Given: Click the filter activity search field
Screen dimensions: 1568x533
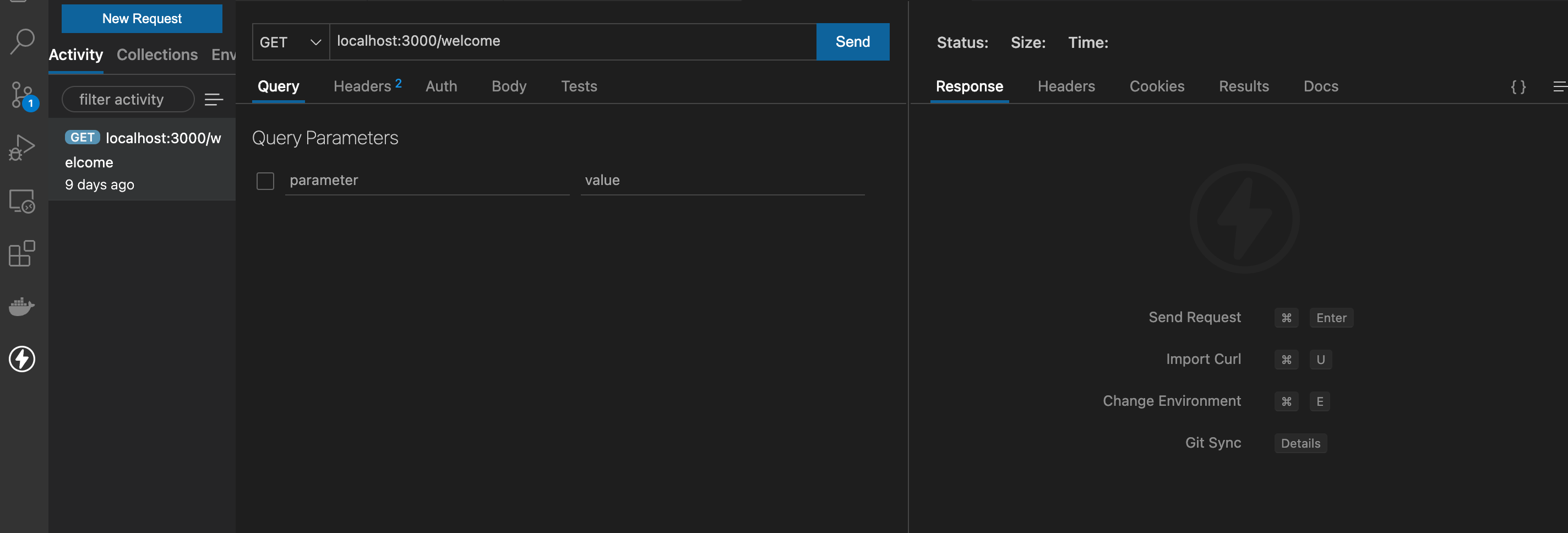Looking at the screenshot, I should (x=128, y=99).
